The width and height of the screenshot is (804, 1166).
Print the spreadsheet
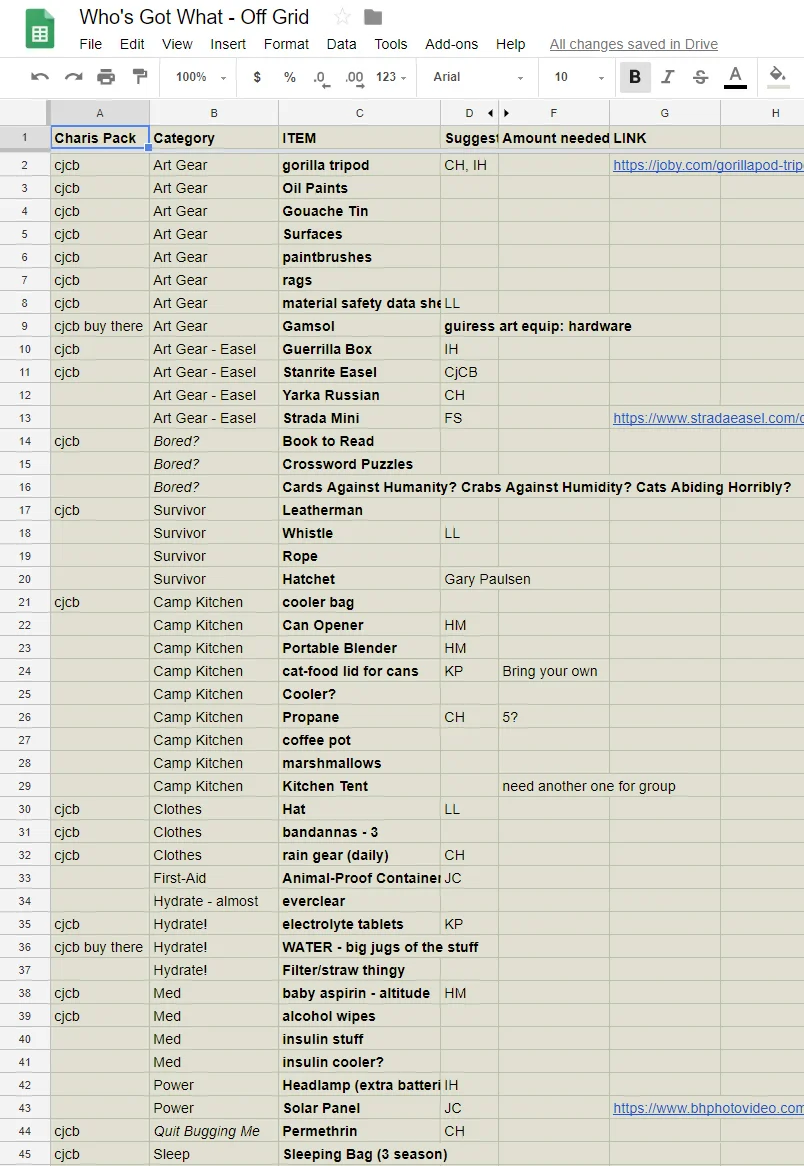coord(106,77)
